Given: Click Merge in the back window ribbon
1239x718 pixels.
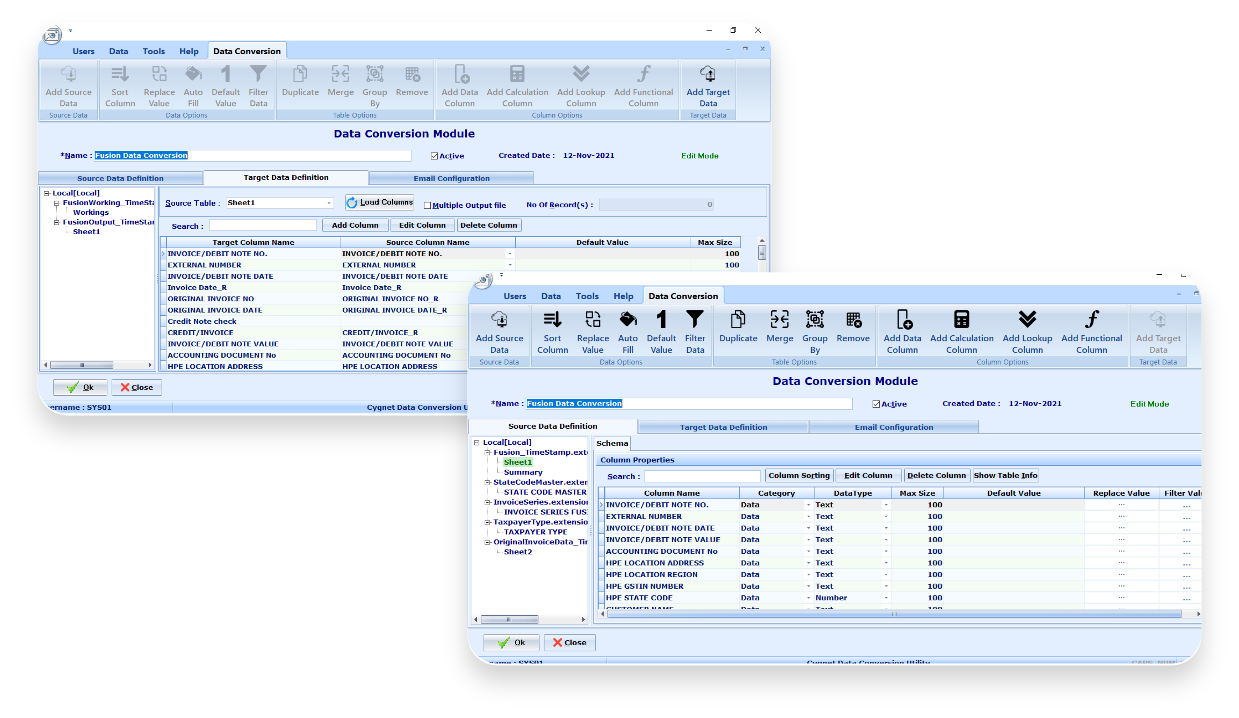Looking at the screenshot, I should [341, 81].
